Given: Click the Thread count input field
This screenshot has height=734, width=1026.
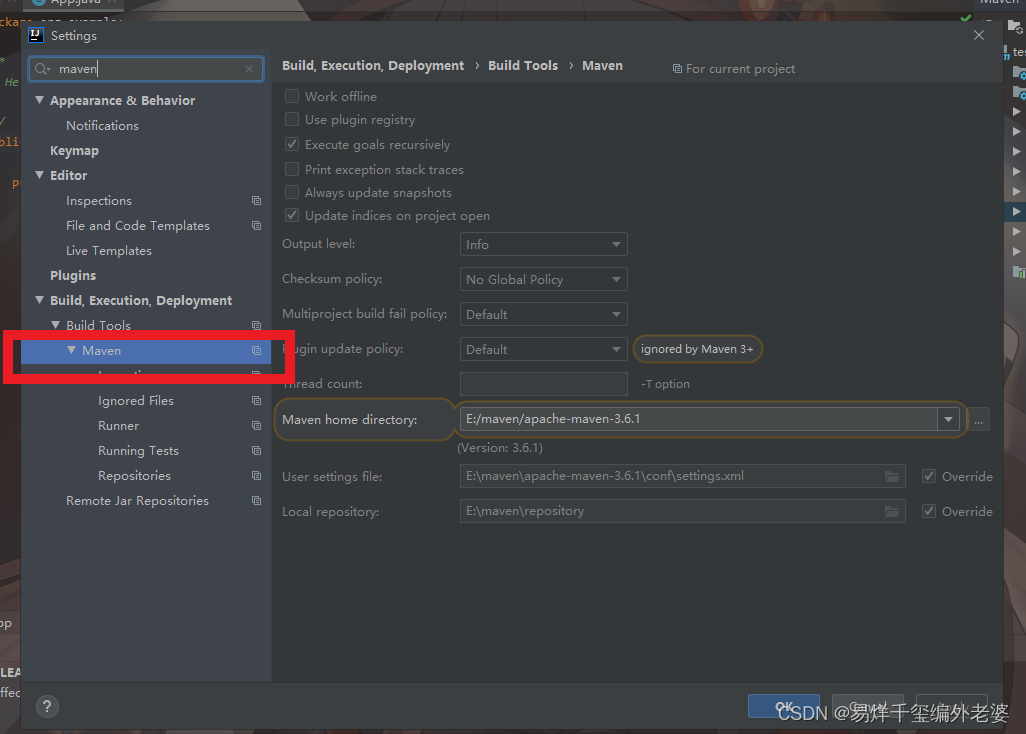Looking at the screenshot, I should (544, 384).
